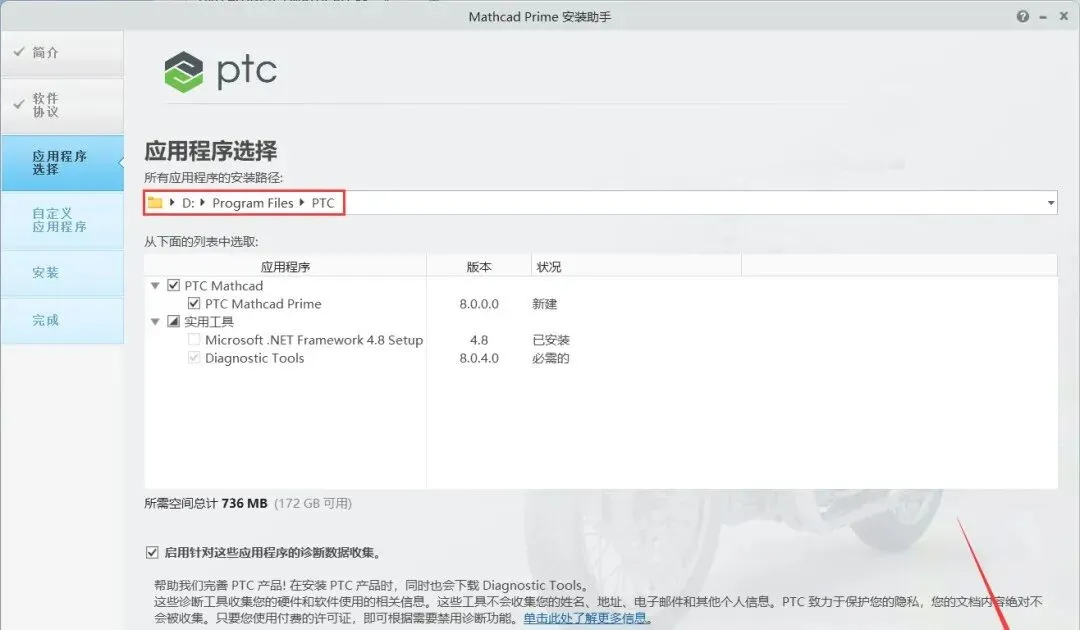Open the help question mark icon

[x=1023, y=17]
